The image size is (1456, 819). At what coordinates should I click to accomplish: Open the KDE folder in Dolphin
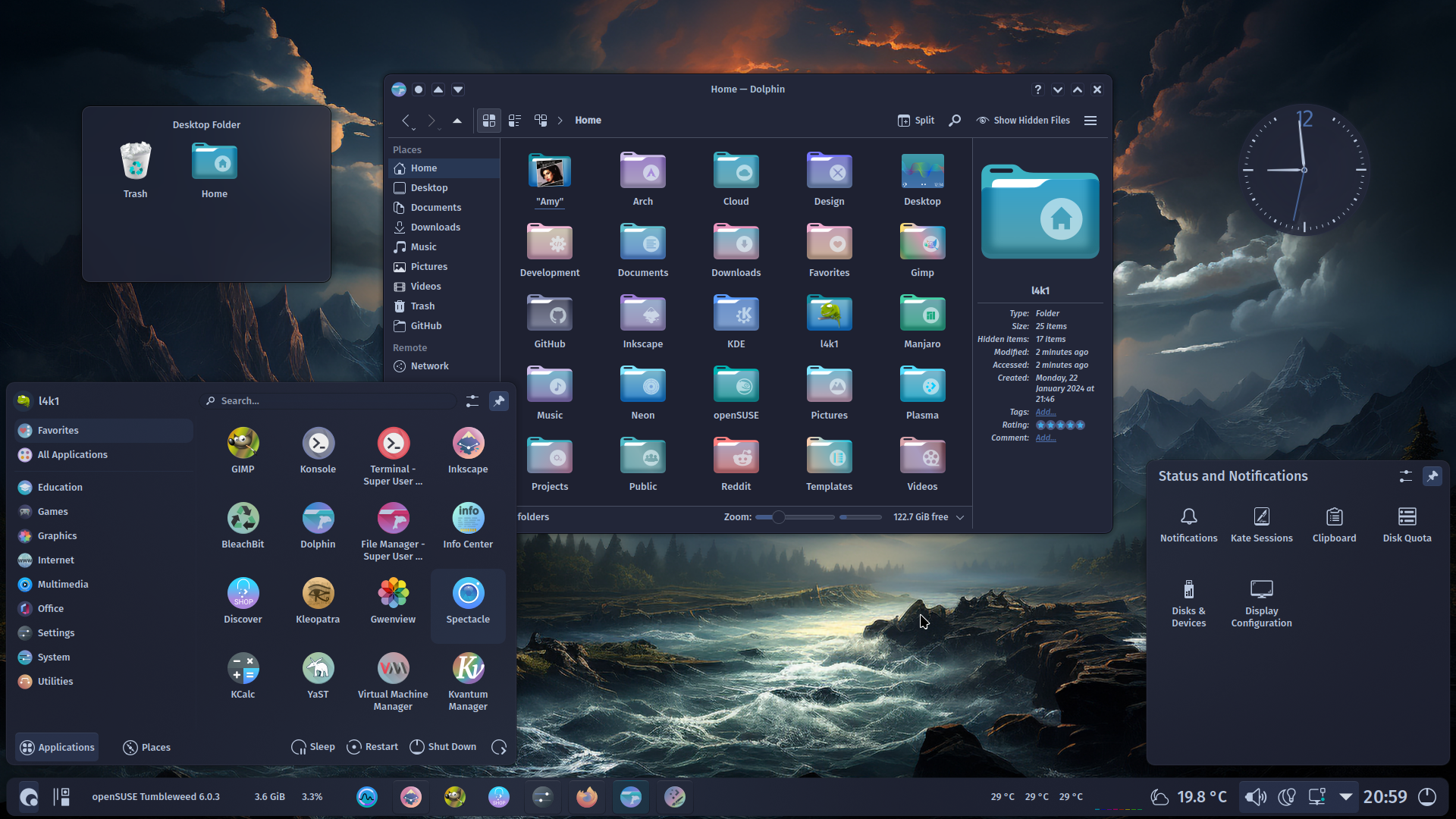tap(736, 322)
